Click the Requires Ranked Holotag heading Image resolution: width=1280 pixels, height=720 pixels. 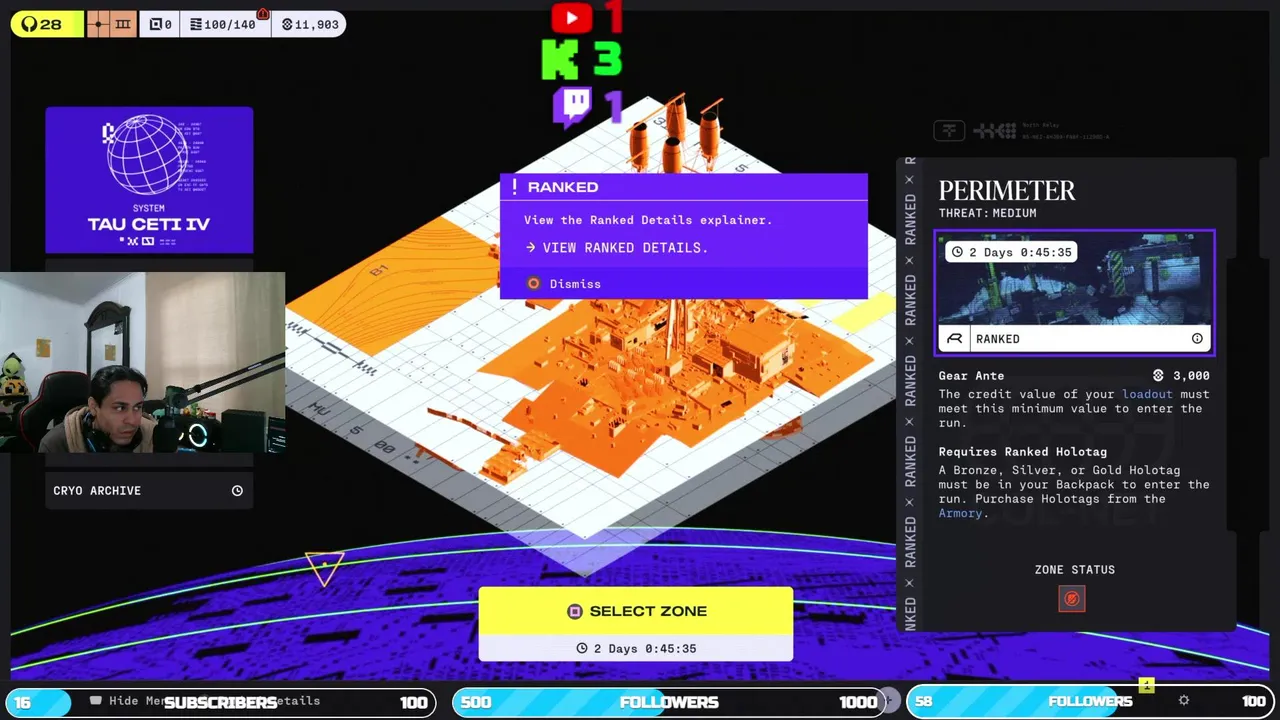pos(1023,452)
